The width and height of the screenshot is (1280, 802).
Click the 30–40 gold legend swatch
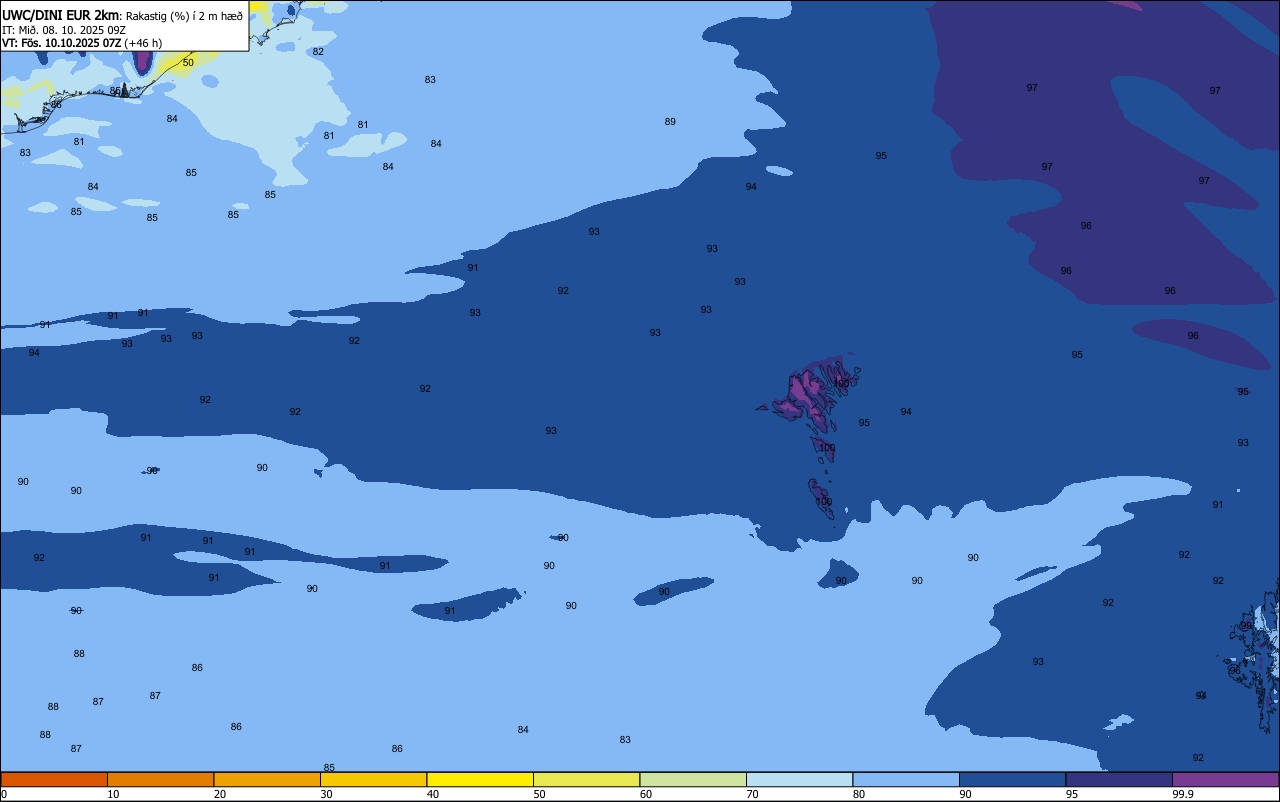pos(373,779)
